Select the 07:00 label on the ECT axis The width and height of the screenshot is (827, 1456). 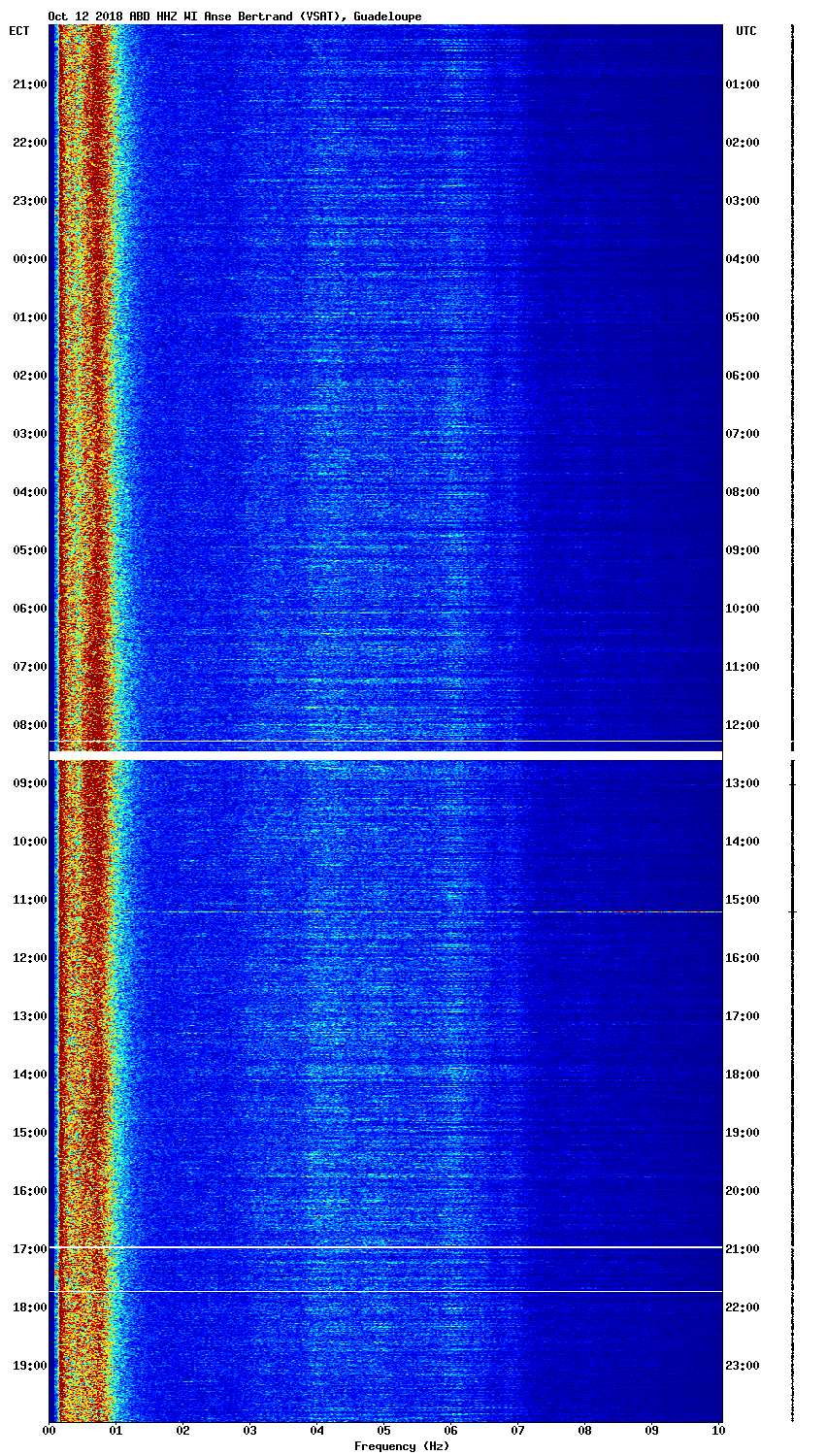29,667
